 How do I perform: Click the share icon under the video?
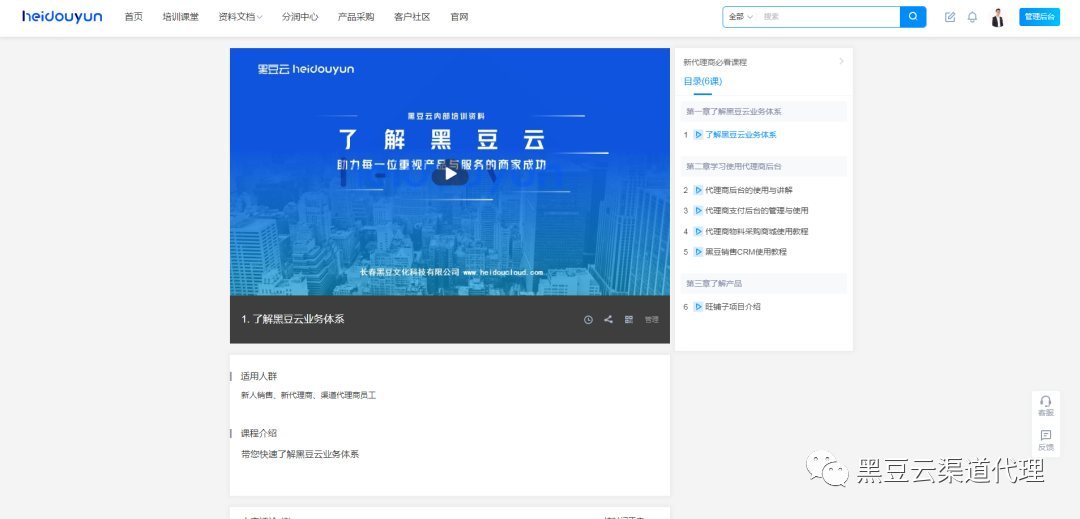(x=608, y=319)
